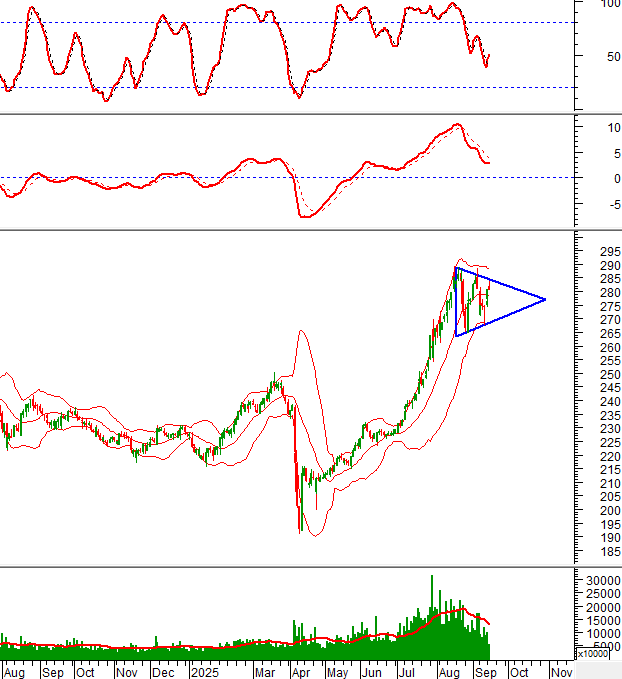This screenshot has height=679, width=622.
Task: Select the Dec month label on time axis
Action: point(163,673)
